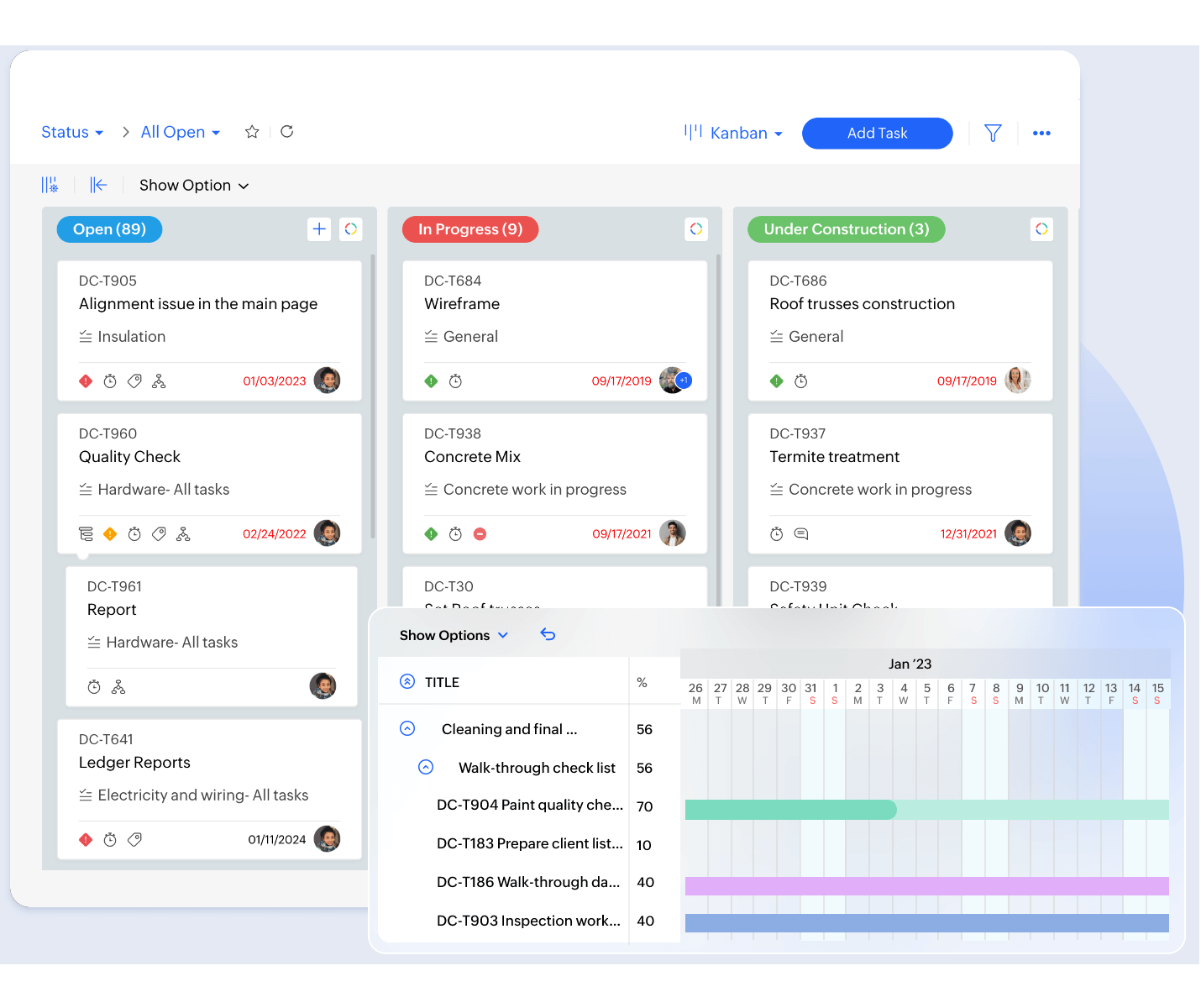Click the +1 assignee badge on the Wireframe card
1201x1008 pixels.
(682, 381)
